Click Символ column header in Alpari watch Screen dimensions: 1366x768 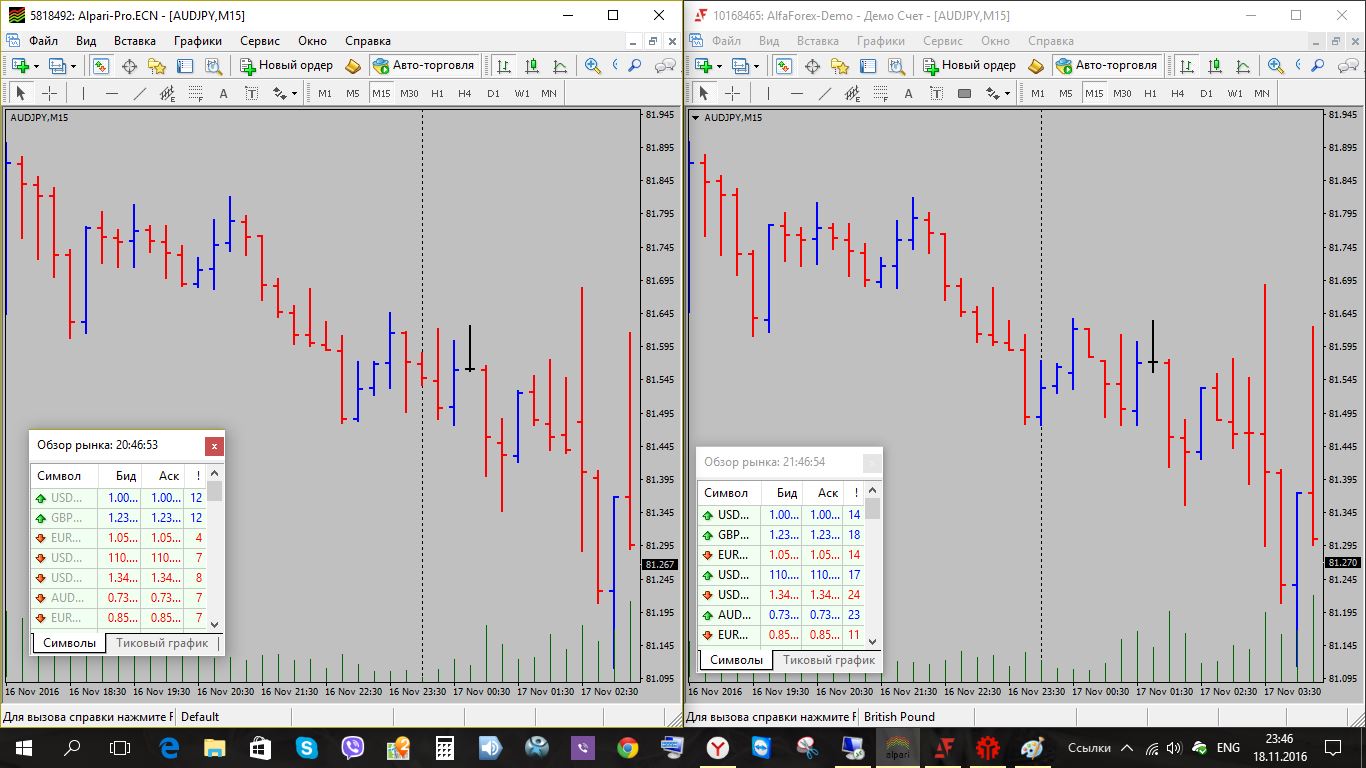coord(65,476)
